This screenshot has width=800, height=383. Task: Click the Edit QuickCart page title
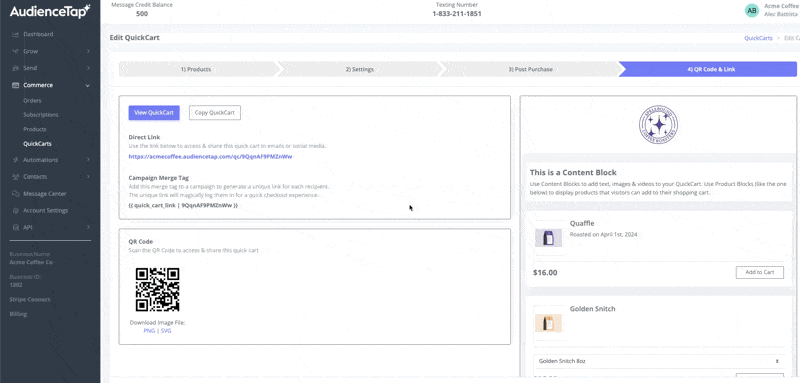tap(135, 38)
